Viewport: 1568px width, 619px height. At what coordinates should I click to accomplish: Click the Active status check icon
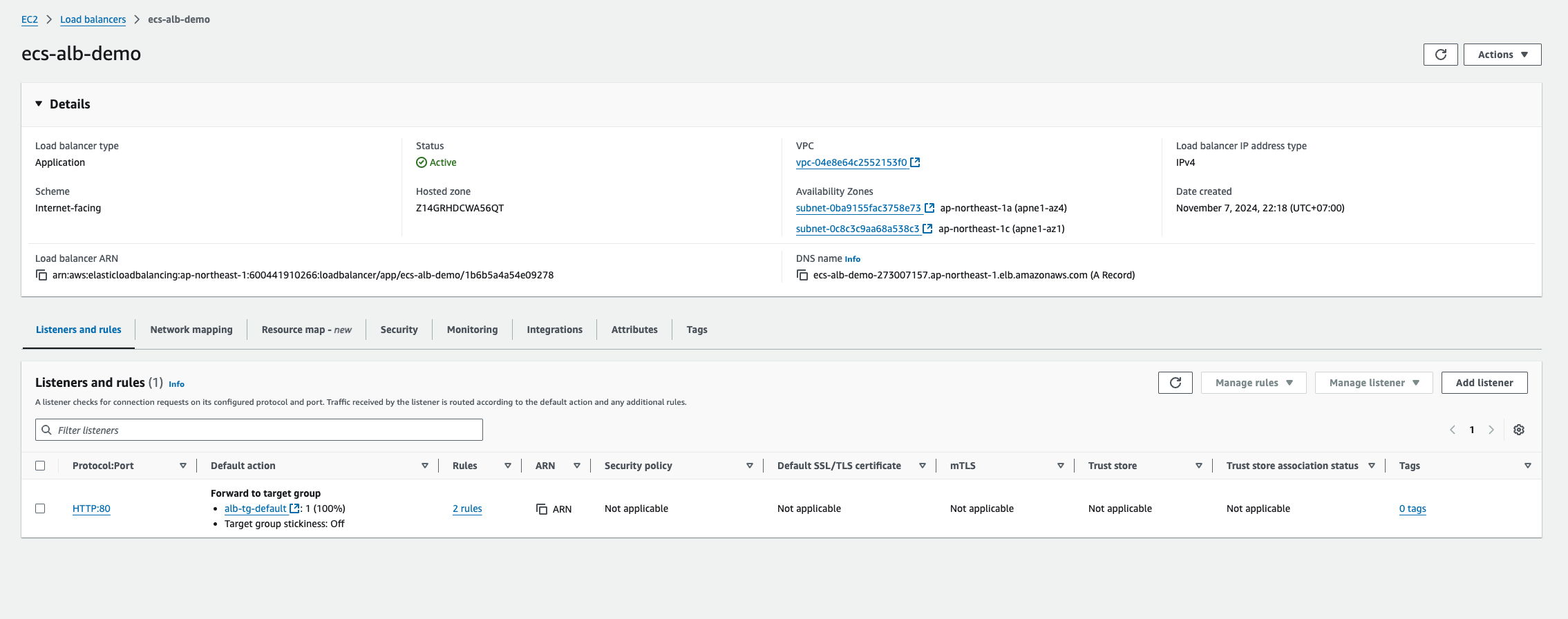(422, 162)
